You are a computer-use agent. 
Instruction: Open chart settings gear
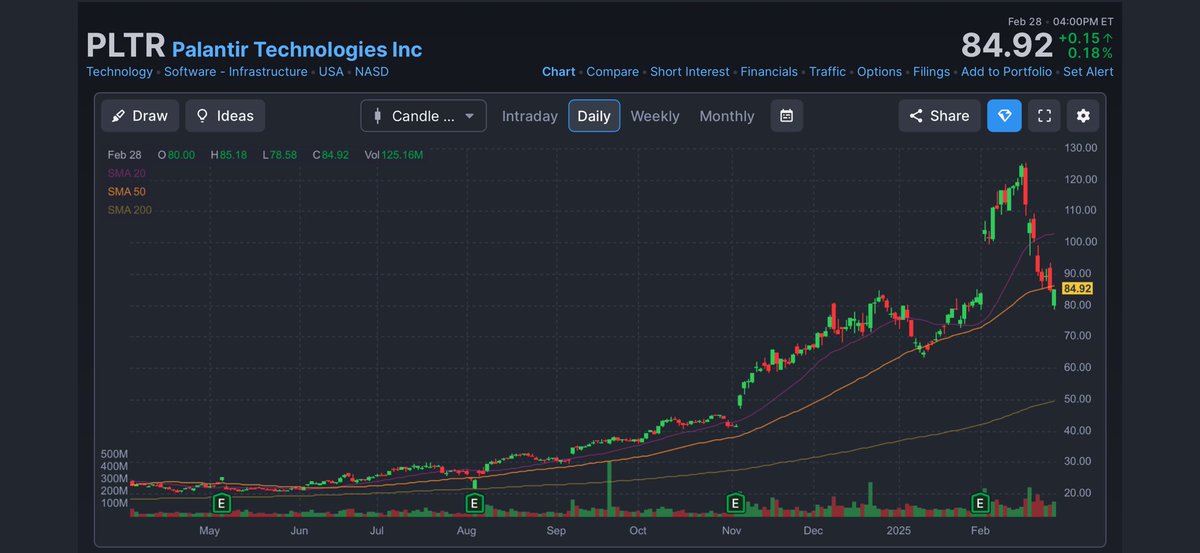[x=1083, y=116]
